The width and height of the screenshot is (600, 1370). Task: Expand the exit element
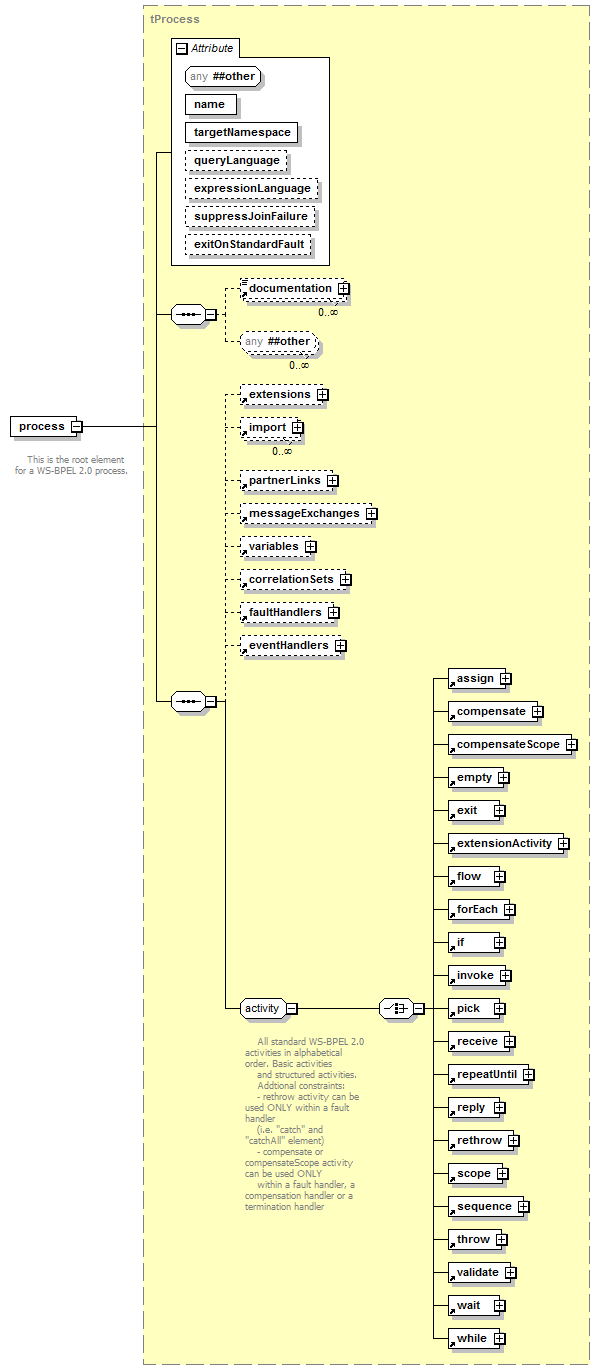point(499,811)
